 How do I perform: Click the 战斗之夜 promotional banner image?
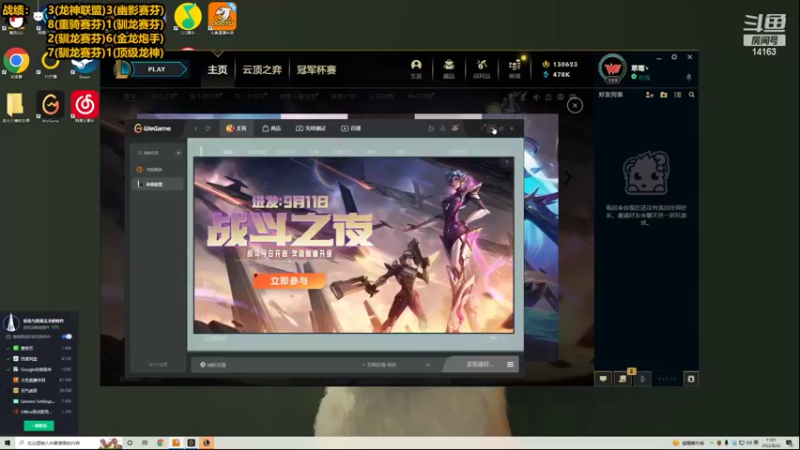tap(353, 245)
